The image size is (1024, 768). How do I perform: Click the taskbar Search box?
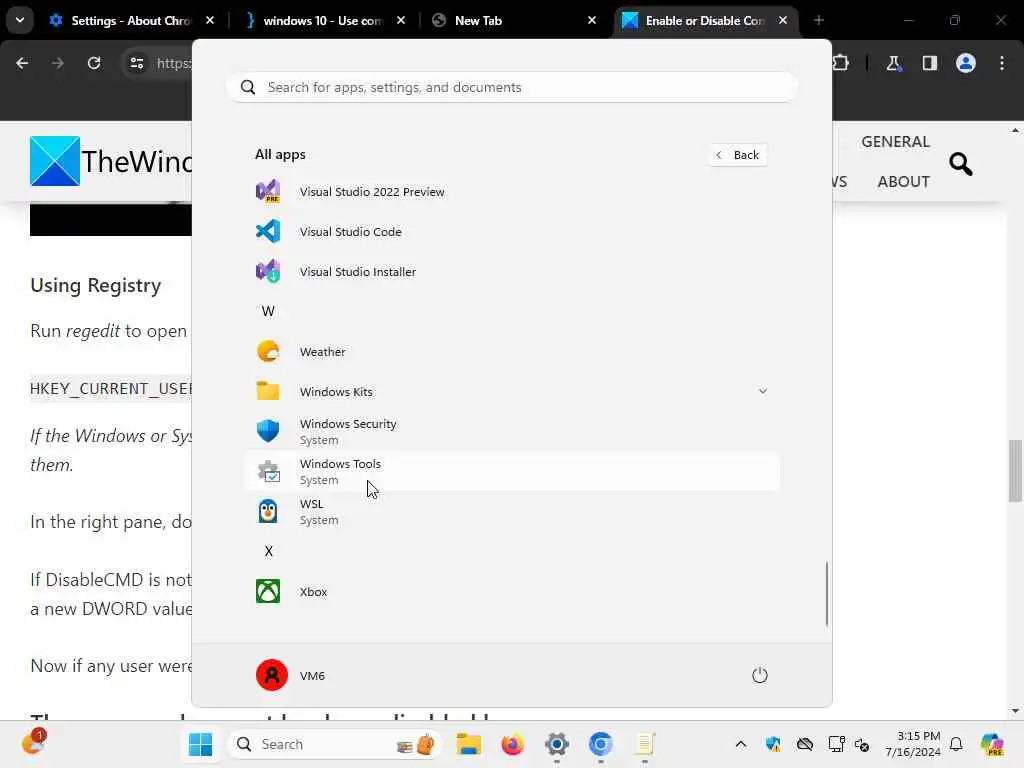[336, 744]
